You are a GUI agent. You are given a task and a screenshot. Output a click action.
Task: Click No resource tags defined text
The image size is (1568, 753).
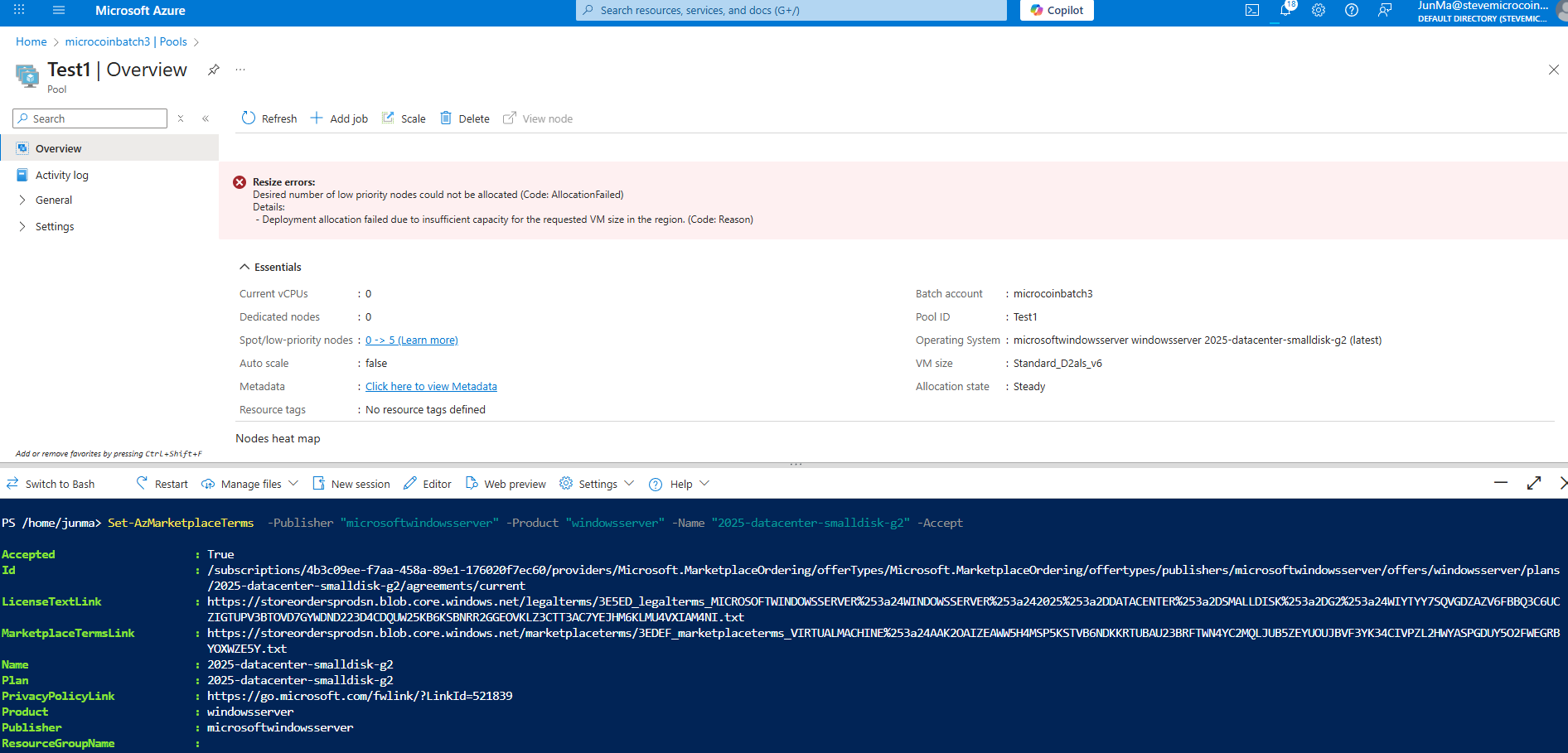(425, 410)
